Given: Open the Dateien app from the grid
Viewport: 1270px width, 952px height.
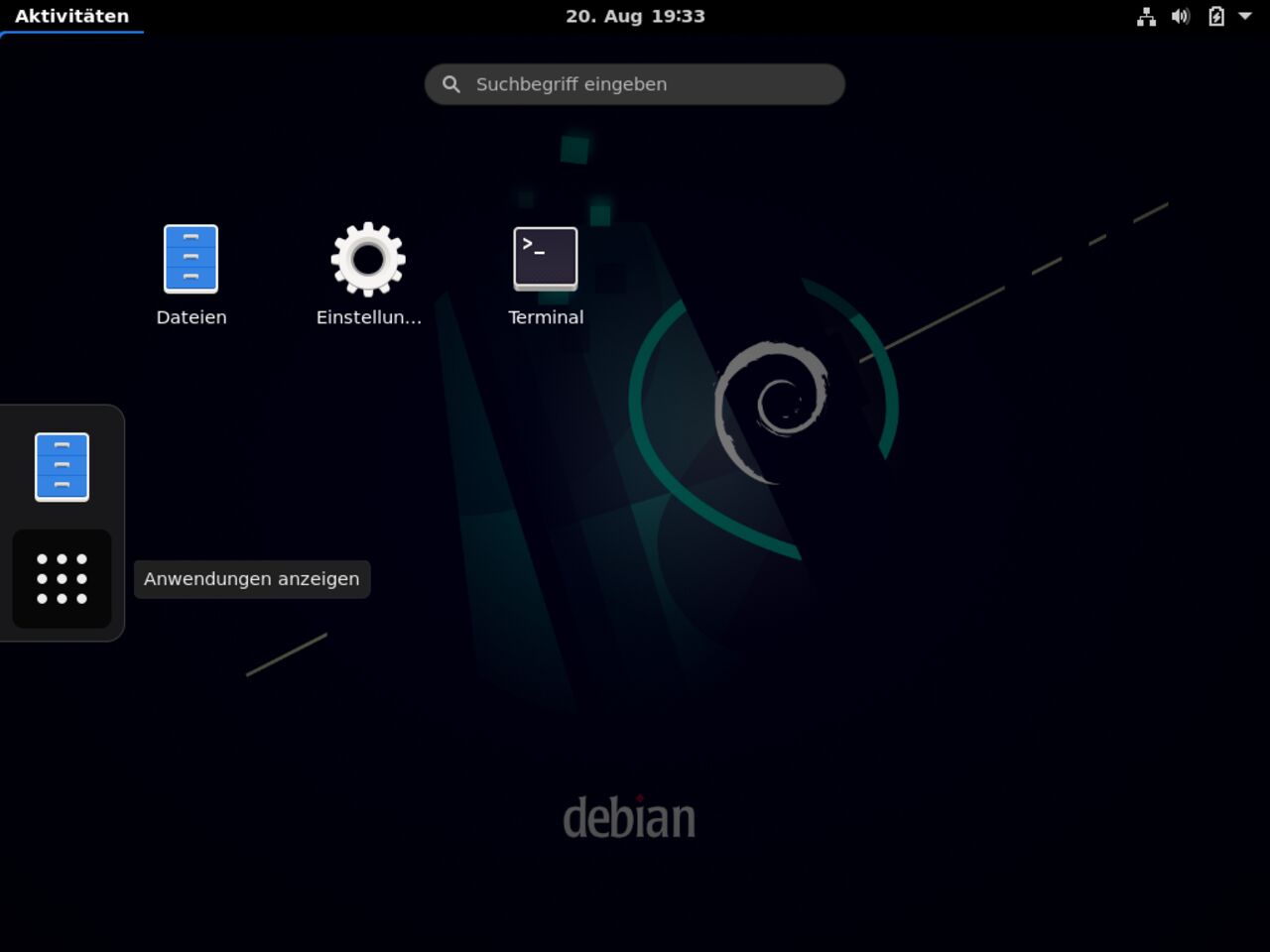Looking at the screenshot, I should 190,259.
